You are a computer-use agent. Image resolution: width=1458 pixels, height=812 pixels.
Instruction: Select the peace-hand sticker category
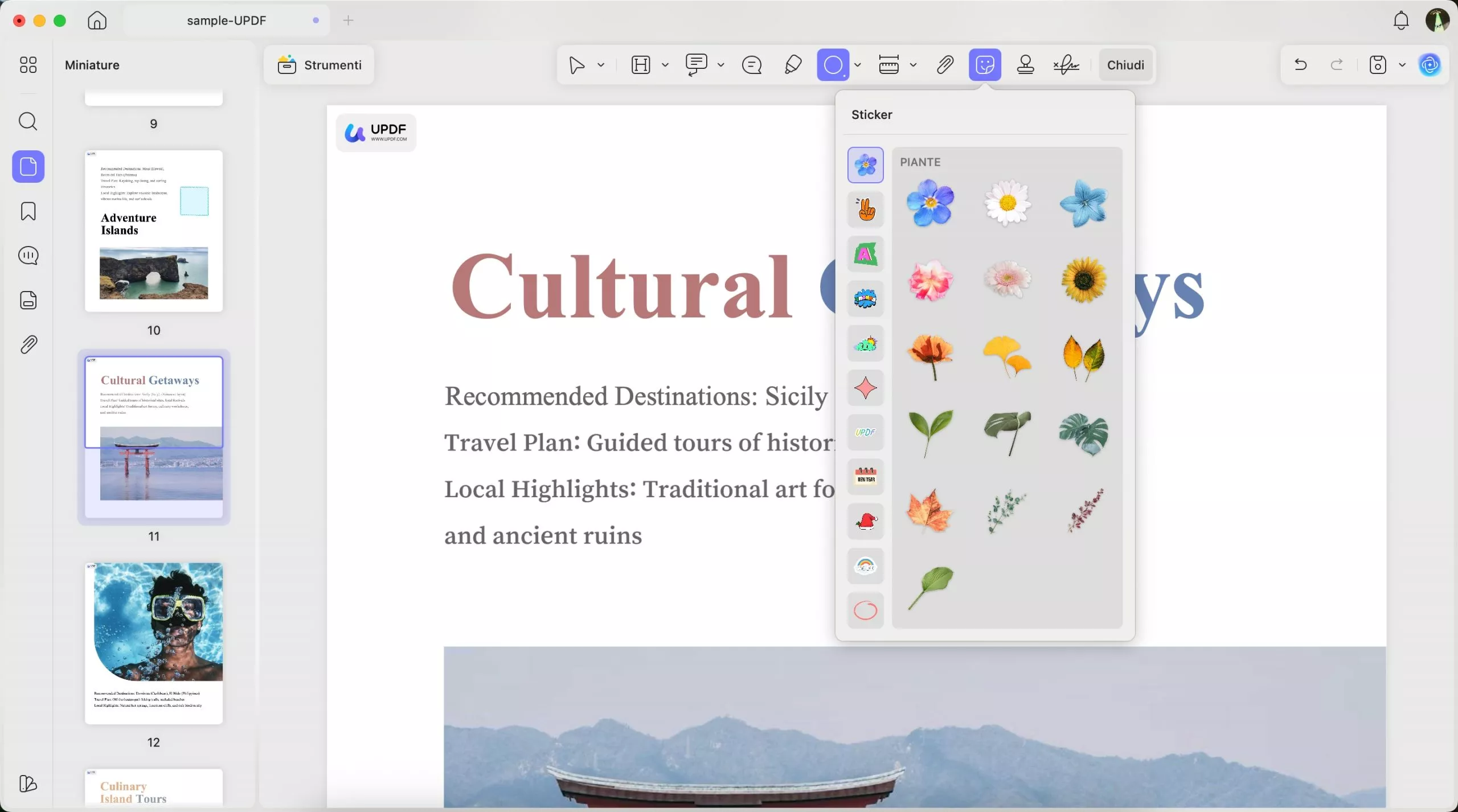coord(865,210)
